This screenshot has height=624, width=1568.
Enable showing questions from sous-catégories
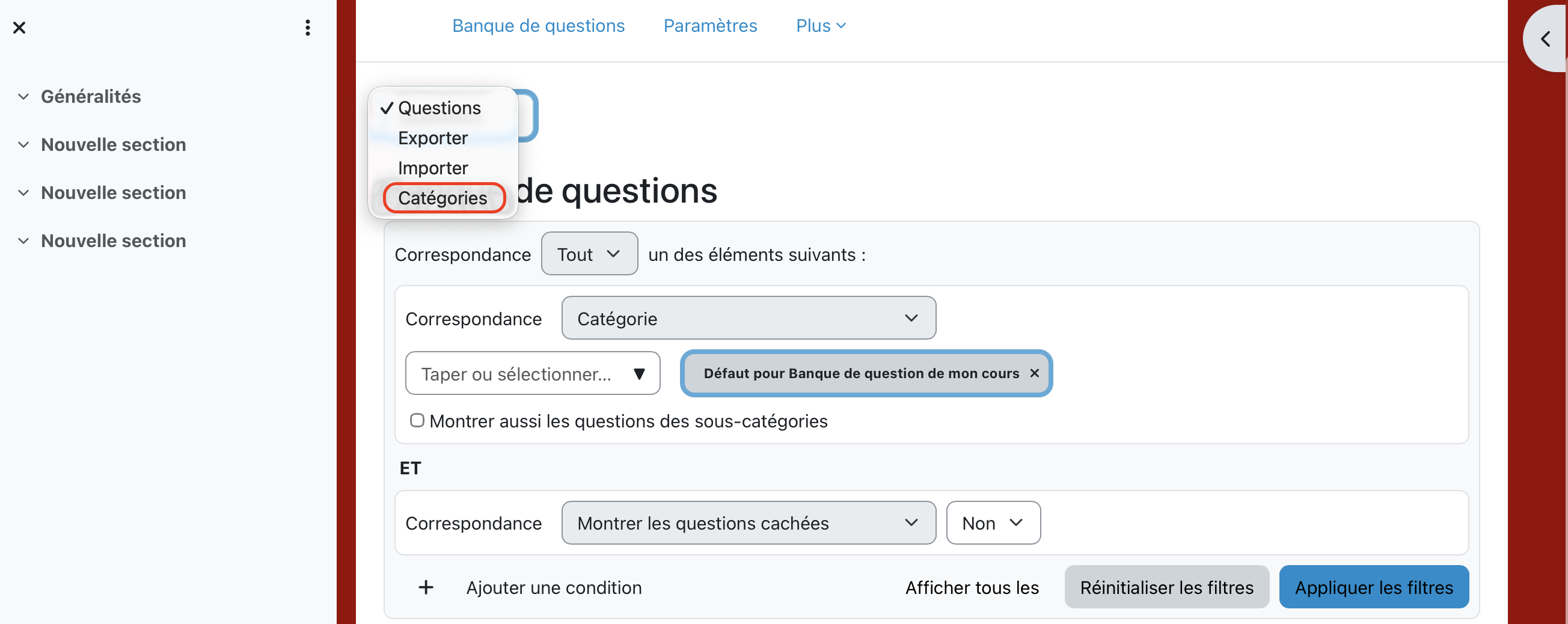click(x=417, y=421)
